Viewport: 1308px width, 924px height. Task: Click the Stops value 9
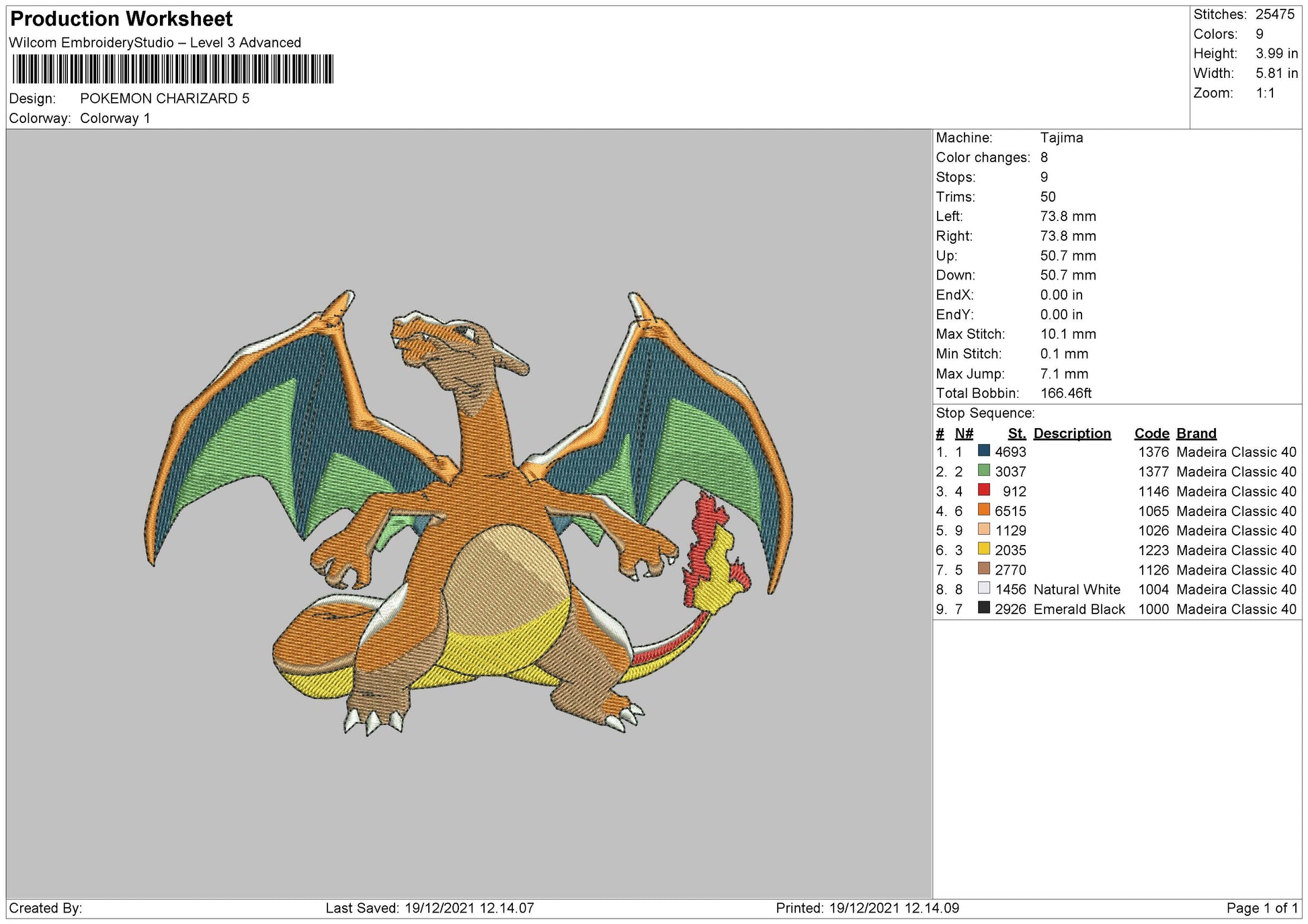coord(1045,177)
